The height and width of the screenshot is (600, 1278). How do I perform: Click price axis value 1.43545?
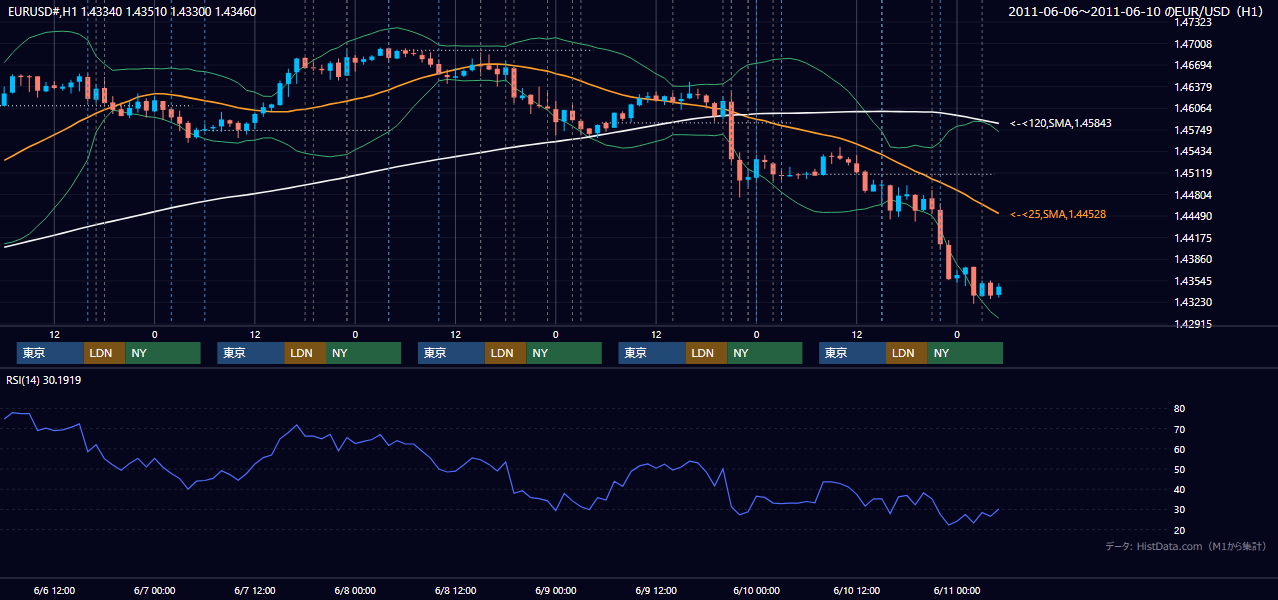point(1193,281)
